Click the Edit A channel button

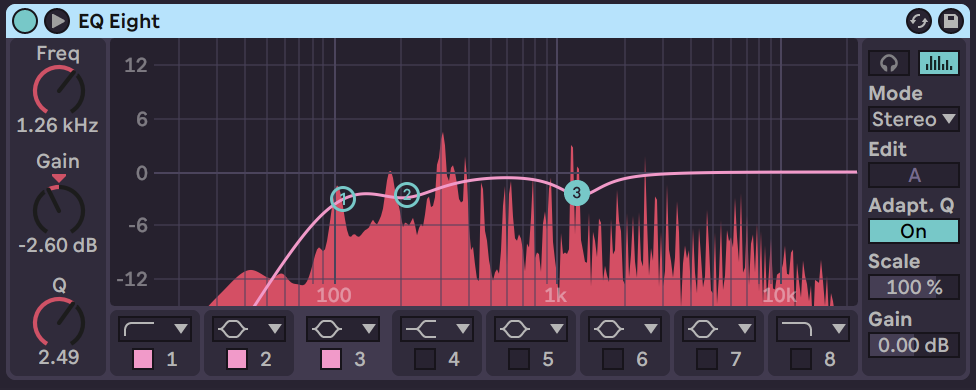pyautogui.click(x=914, y=175)
